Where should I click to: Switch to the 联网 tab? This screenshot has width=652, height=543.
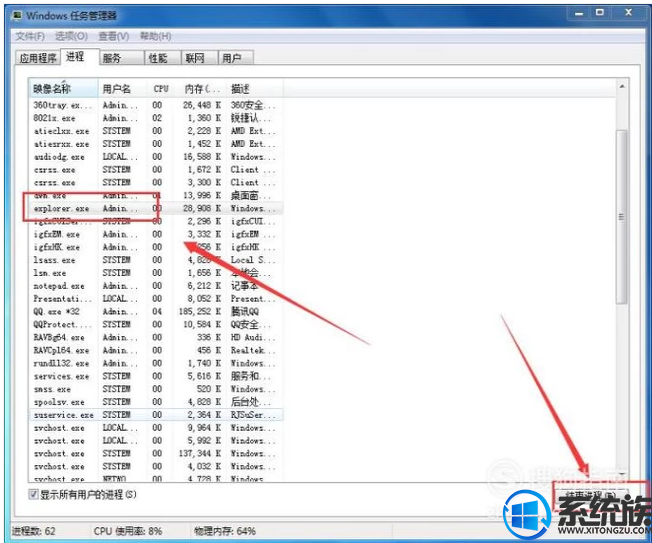coord(200,58)
